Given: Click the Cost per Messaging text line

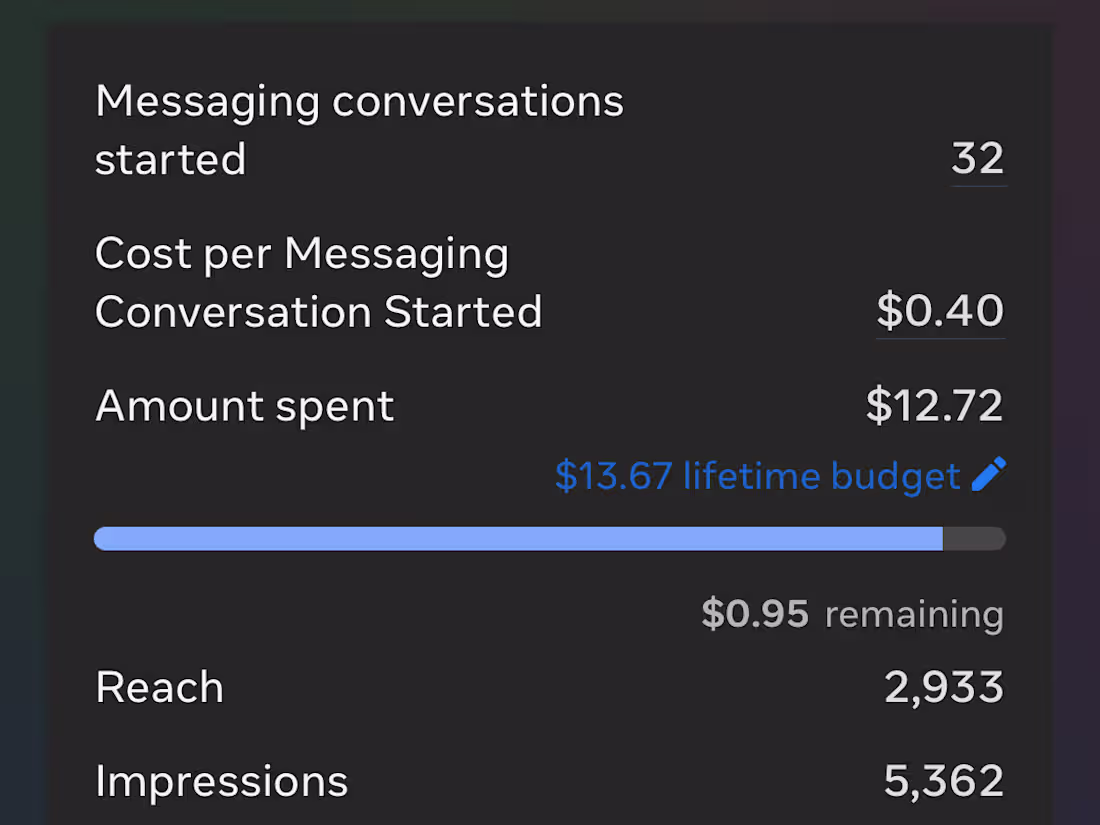Looking at the screenshot, I should (x=301, y=254).
